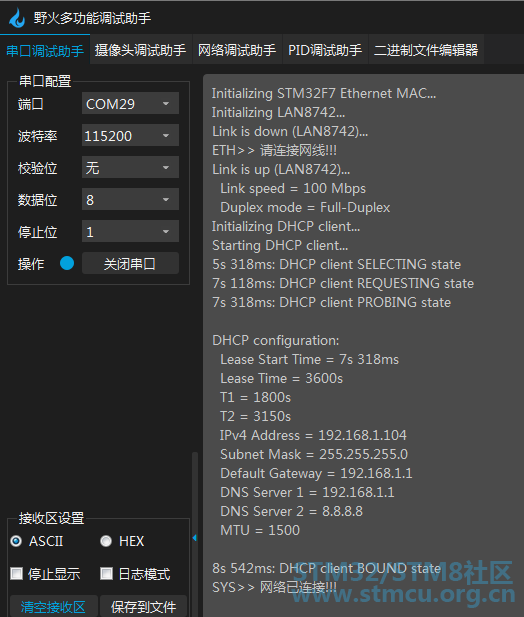The image size is (524, 617).
Task: Open the 停止位 stop bits dropdown
Action: coord(130,231)
